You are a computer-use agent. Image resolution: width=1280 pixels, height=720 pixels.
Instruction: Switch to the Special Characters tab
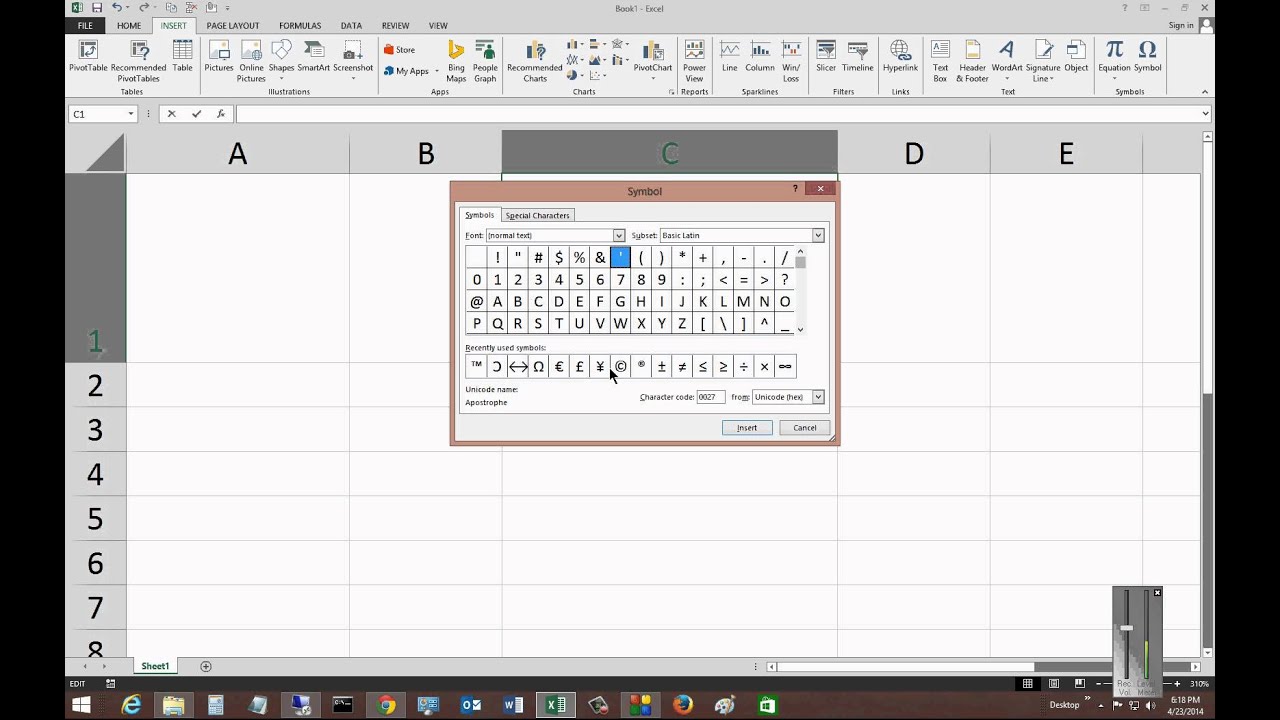pyautogui.click(x=537, y=215)
